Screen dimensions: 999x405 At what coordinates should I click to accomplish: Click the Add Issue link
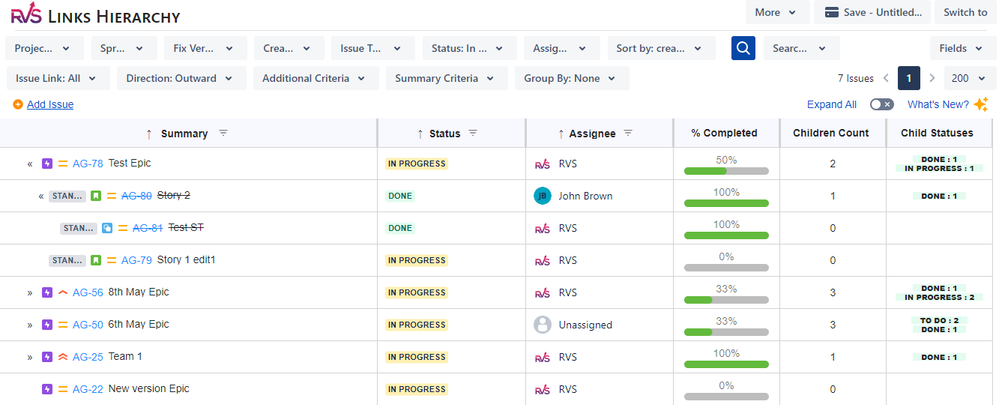pyautogui.click(x=49, y=104)
